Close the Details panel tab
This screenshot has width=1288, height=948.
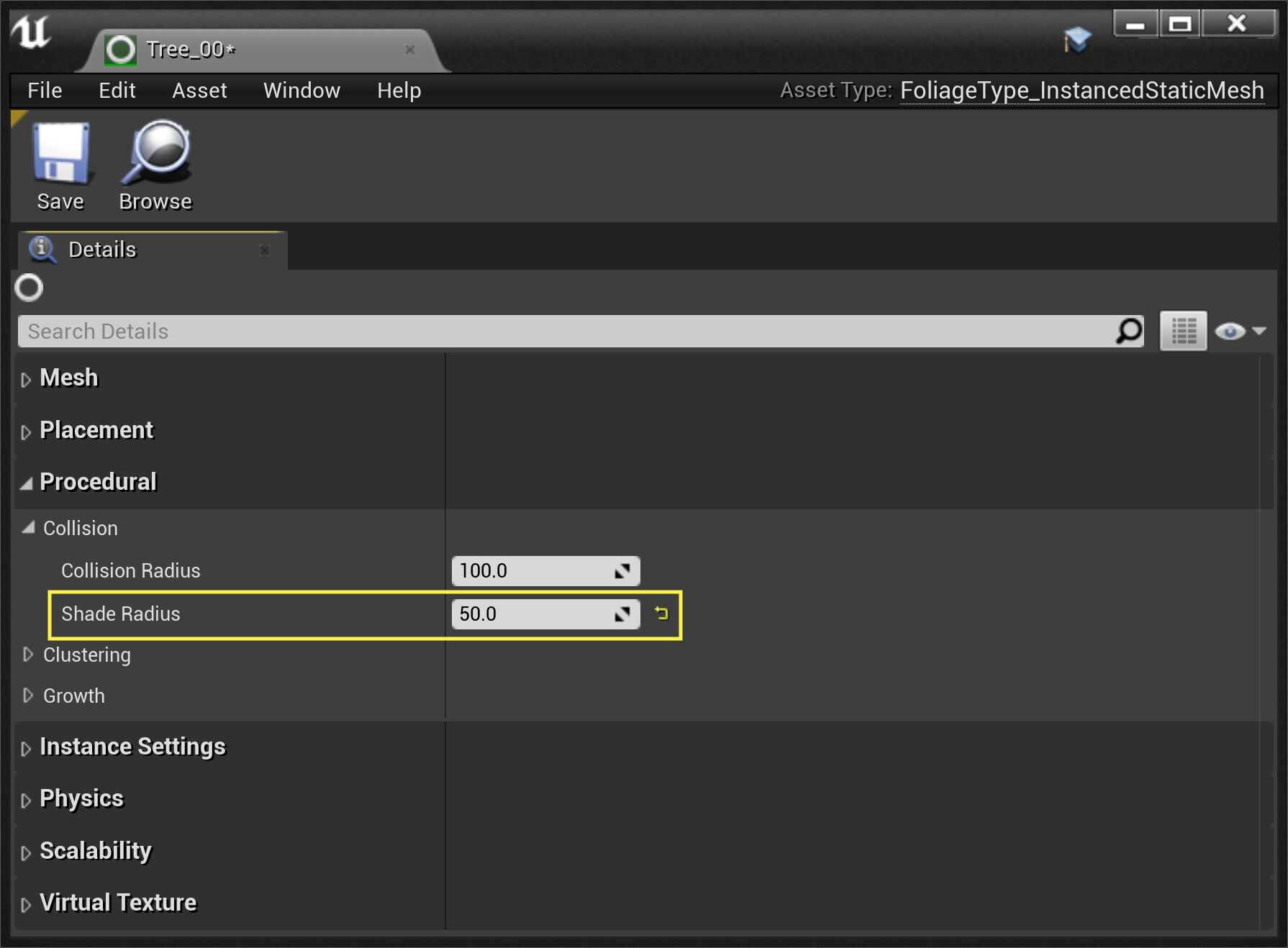tap(265, 250)
